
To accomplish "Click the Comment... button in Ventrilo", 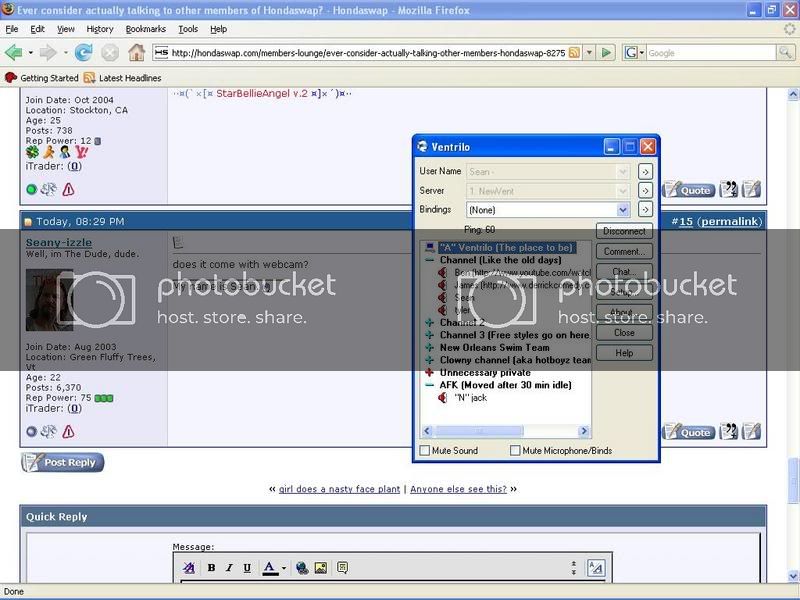I will 624,252.
